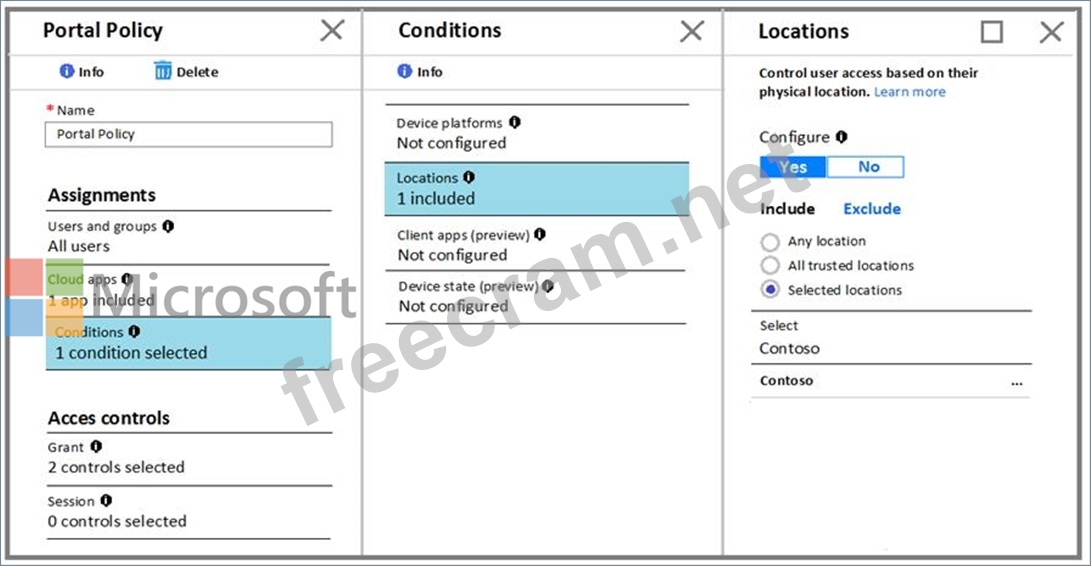Click info icon next to Configure
The height and width of the screenshot is (566, 1091).
pos(842,136)
